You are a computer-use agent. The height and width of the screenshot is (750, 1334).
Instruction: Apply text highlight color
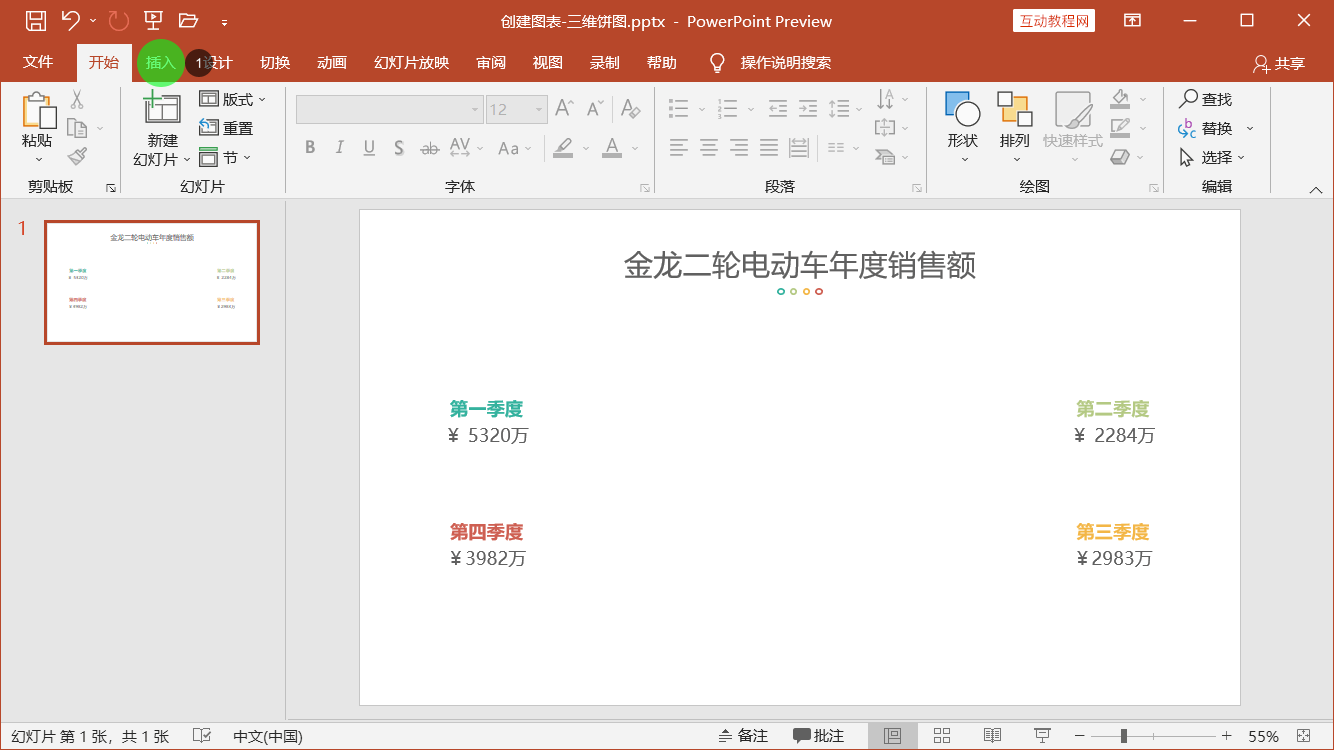[563, 148]
